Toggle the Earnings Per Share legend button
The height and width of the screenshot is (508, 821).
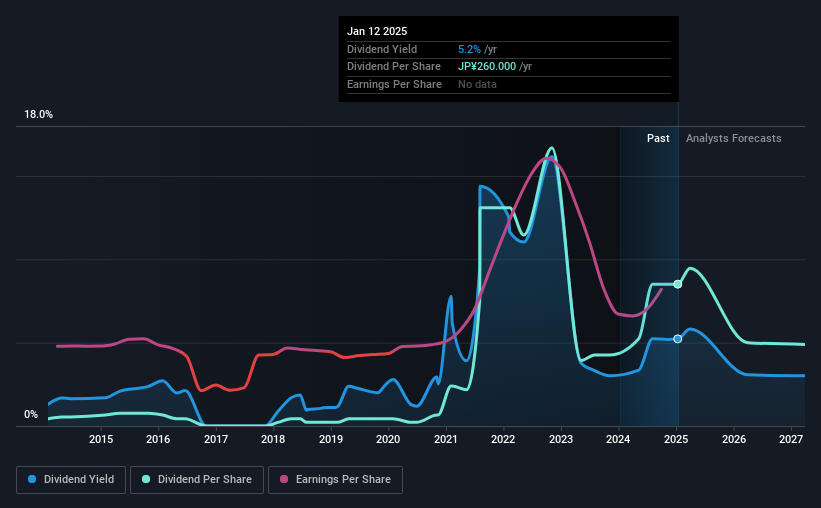pyautogui.click(x=335, y=480)
